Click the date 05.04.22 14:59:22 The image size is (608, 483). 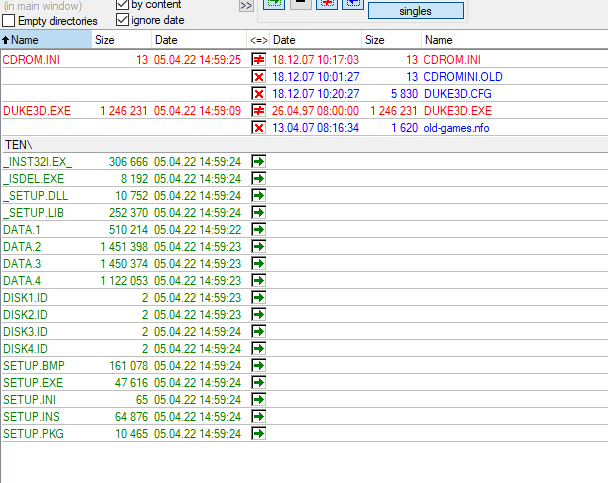(x=197, y=230)
